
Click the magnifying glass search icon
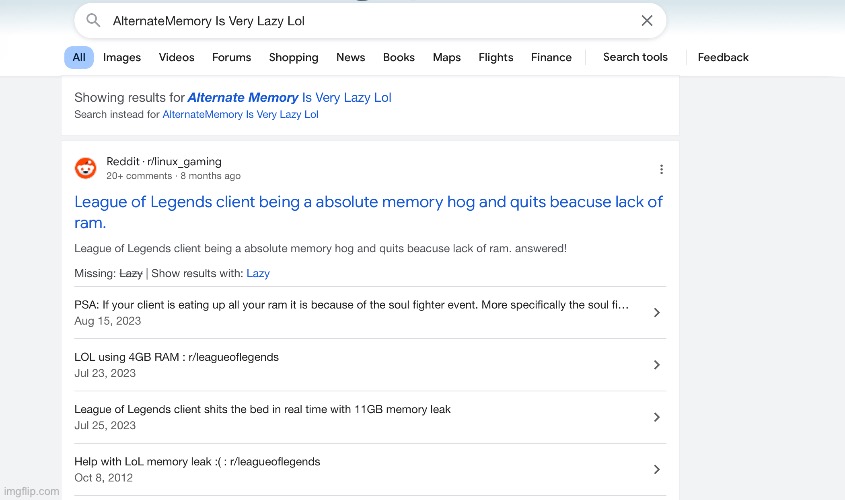click(x=94, y=20)
